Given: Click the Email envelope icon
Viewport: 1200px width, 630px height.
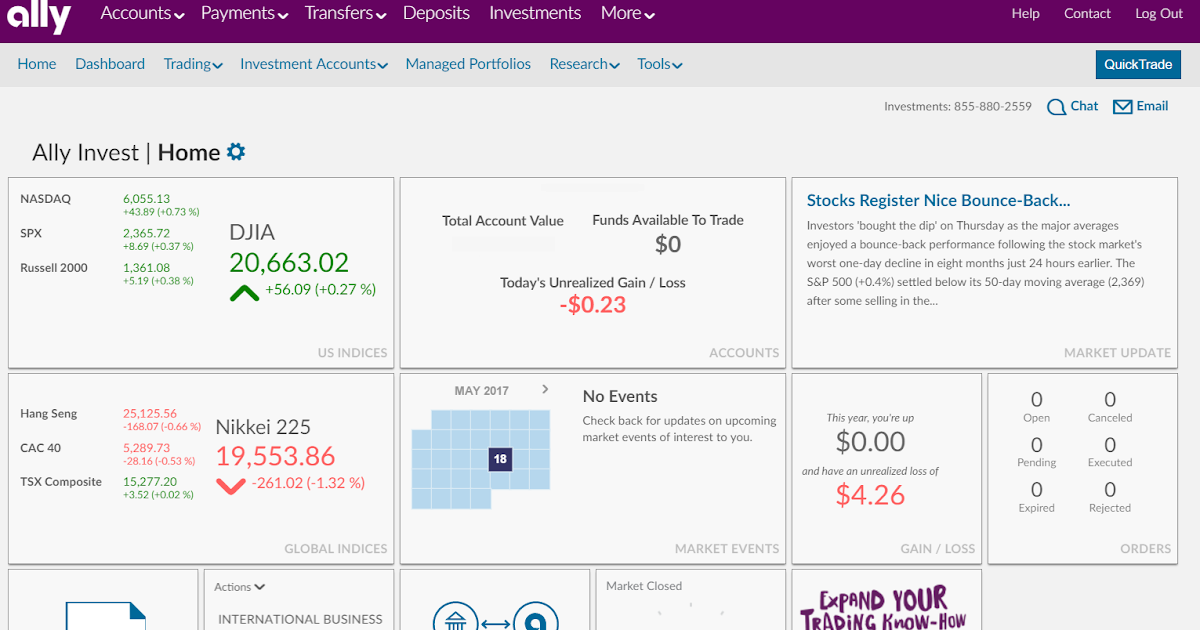Looking at the screenshot, I should [x=1122, y=107].
